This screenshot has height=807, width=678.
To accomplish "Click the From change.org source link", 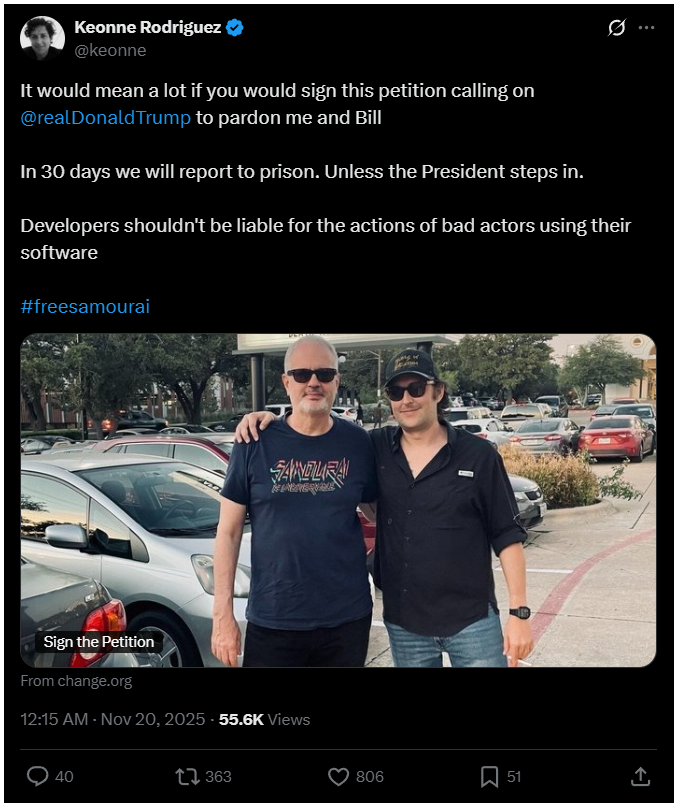I will pyautogui.click(x=76, y=681).
